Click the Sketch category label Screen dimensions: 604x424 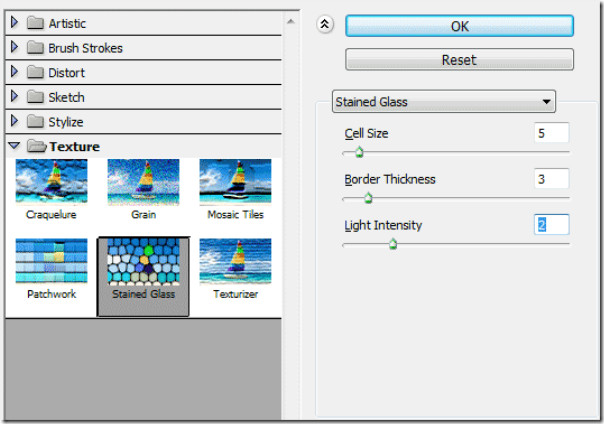[66, 97]
